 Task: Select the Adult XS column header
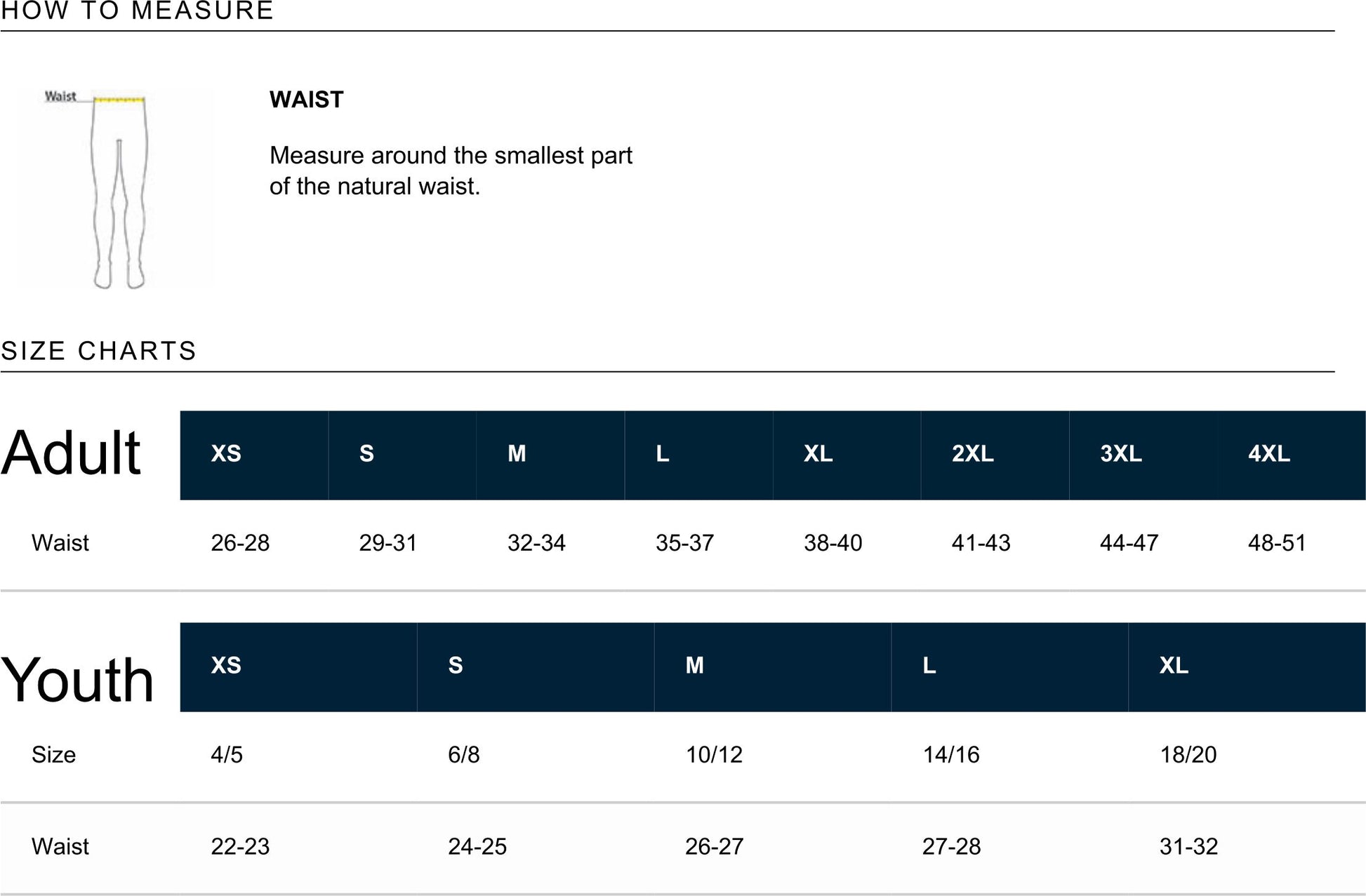tap(226, 454)
